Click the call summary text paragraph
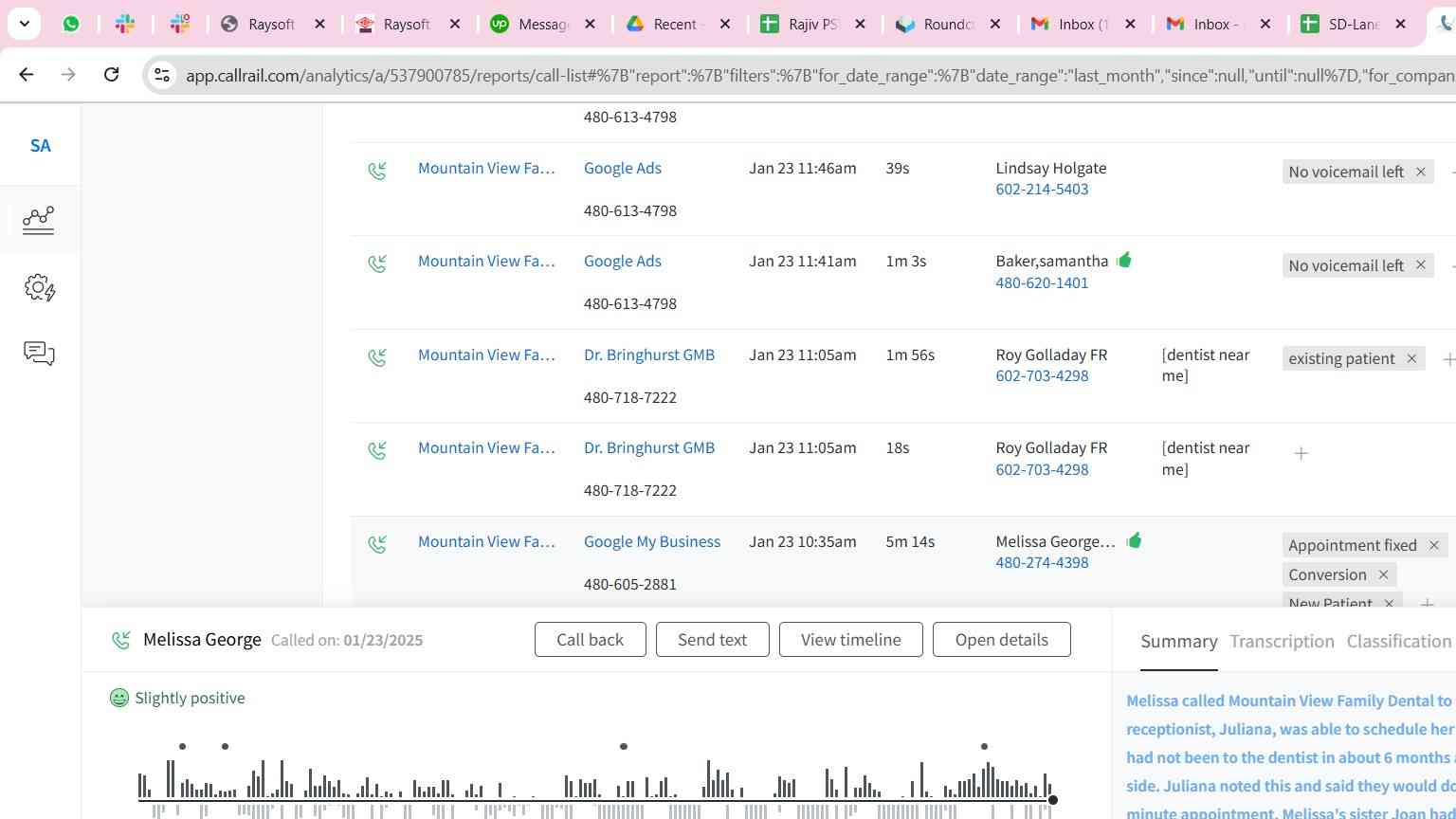1456x819 pixels. (1290, 755)
